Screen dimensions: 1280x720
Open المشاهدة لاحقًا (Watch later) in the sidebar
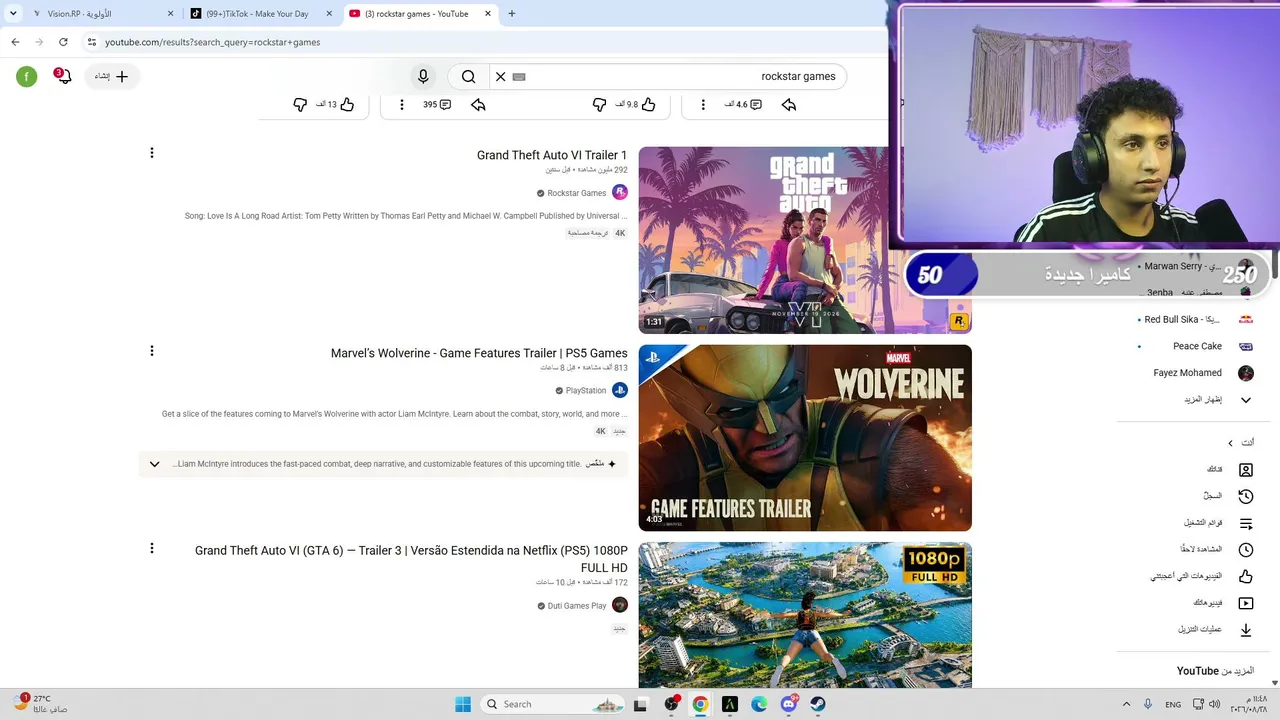1216,549
